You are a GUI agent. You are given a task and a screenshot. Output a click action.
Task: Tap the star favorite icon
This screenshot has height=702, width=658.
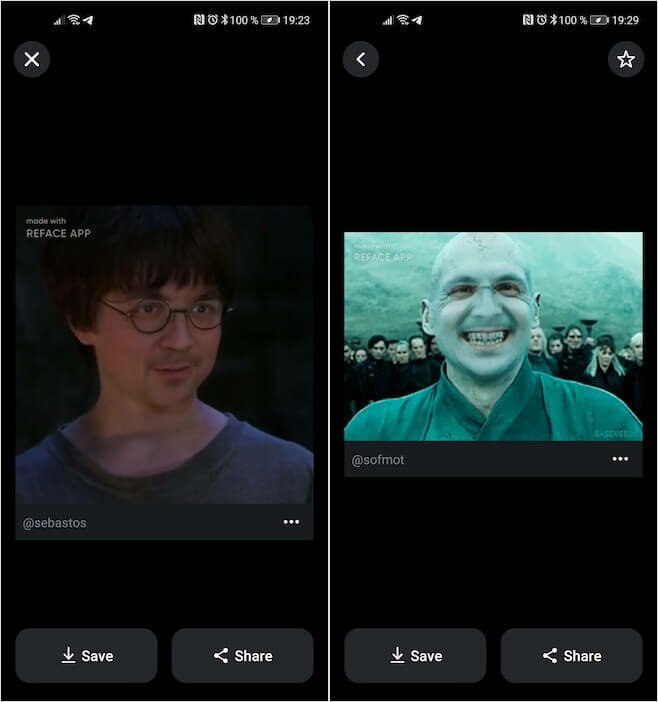626,59
